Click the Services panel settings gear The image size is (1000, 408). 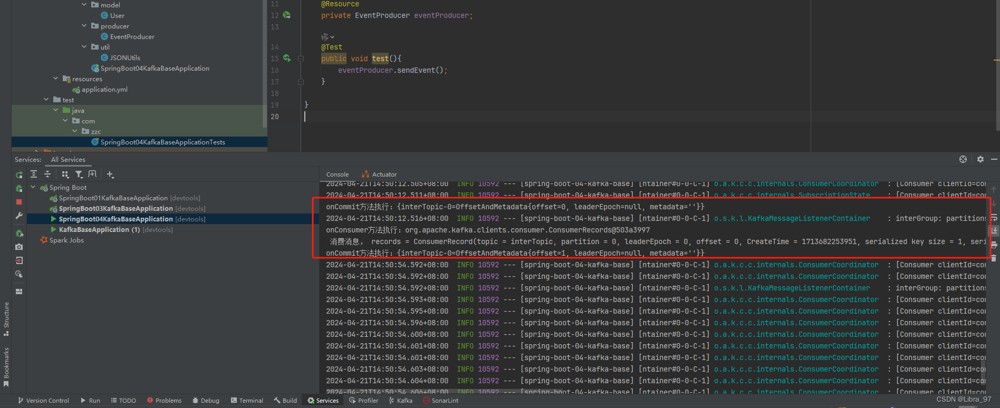point(980,159)
